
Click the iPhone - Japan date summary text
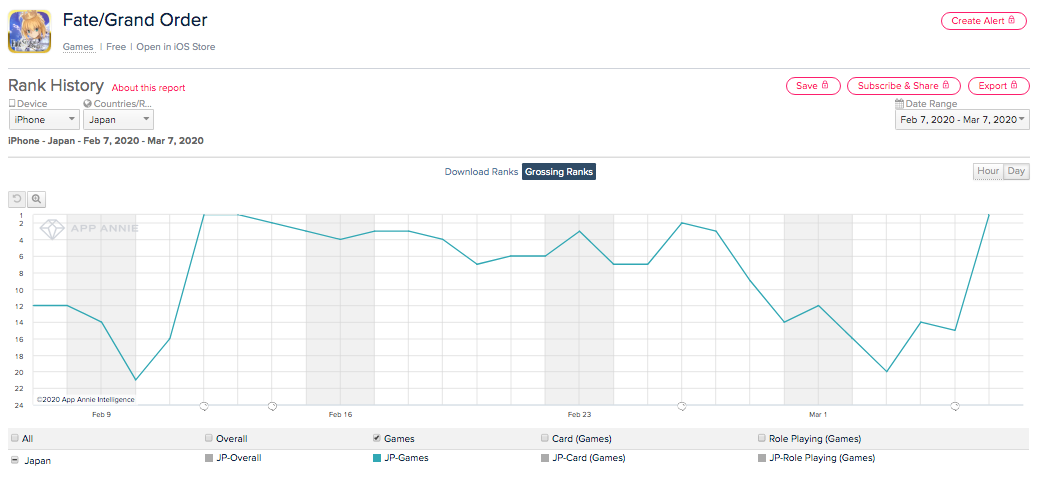[105, 141]
